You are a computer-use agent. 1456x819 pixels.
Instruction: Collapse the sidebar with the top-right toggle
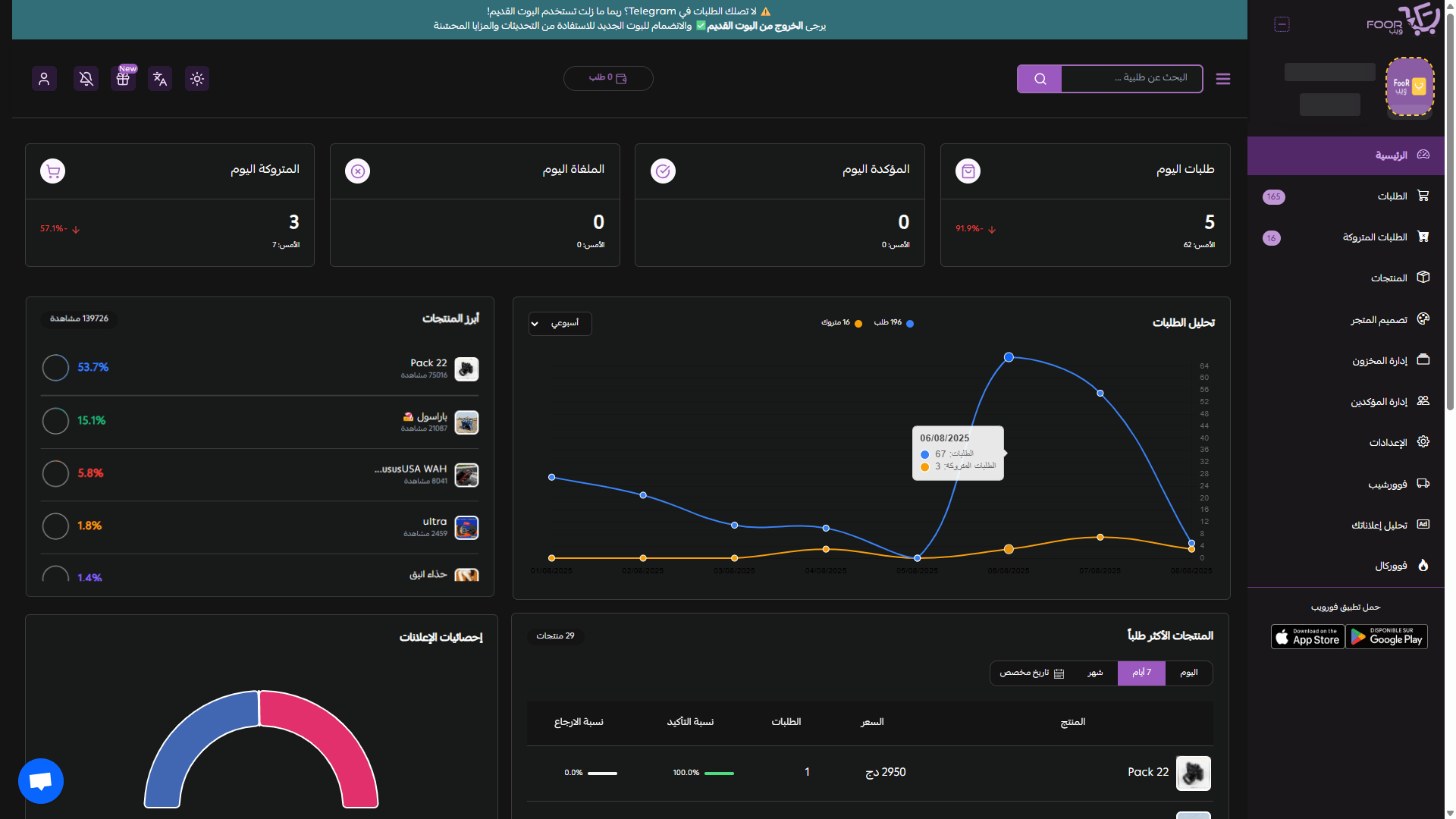1282,24
